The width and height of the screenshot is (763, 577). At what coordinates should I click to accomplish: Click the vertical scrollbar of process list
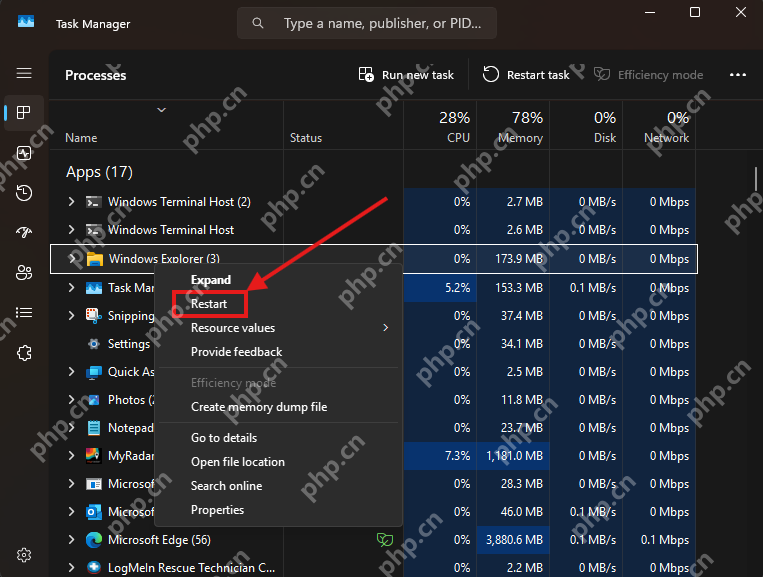[x=756, y=179]
